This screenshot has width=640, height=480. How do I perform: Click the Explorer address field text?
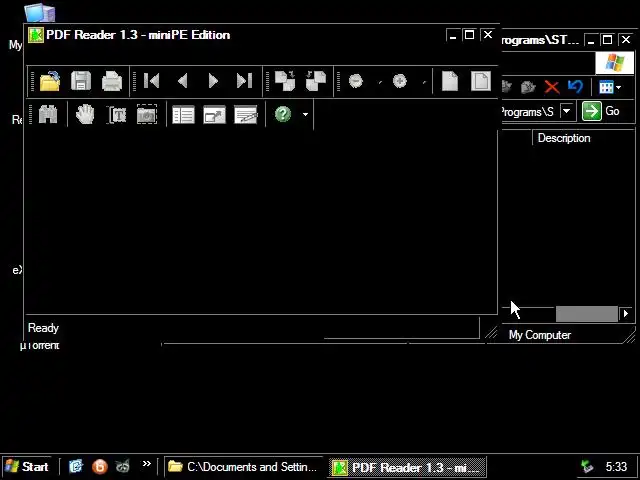527,111
